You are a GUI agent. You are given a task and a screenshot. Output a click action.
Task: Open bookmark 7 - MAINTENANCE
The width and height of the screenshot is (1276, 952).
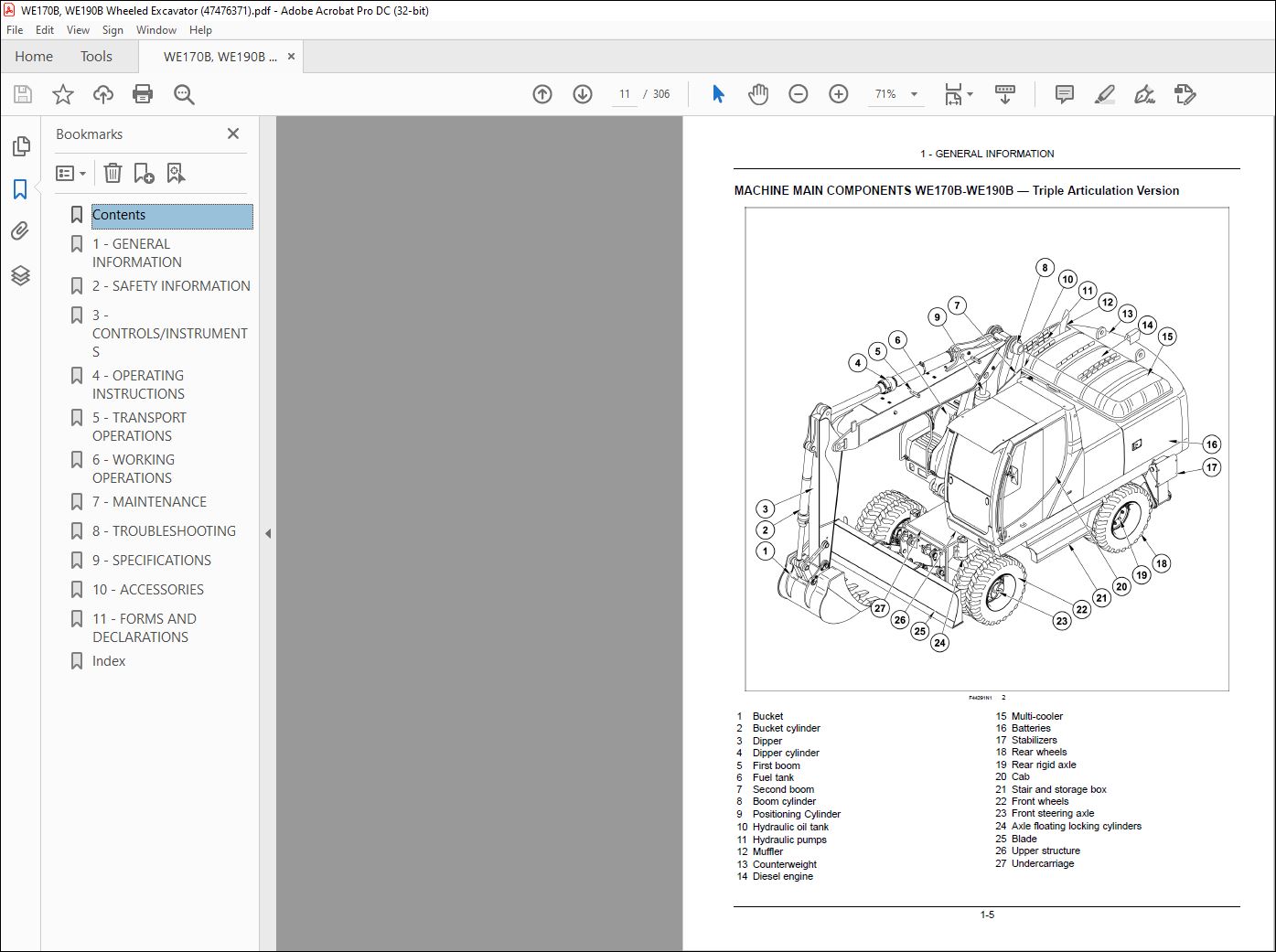coord(149,502)
